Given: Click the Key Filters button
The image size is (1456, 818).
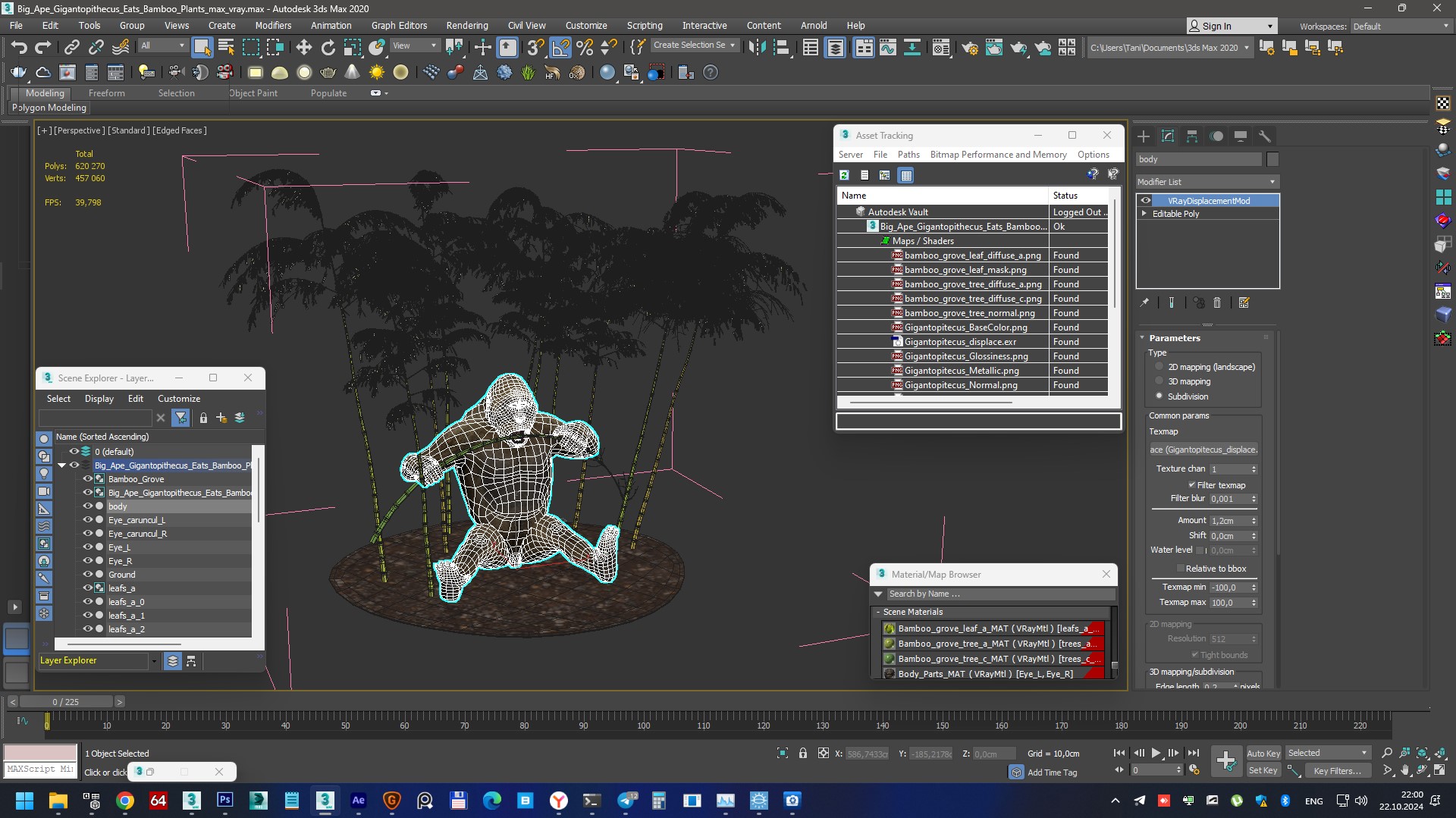Looking at the screenshot, I should tap(1337, 770).
